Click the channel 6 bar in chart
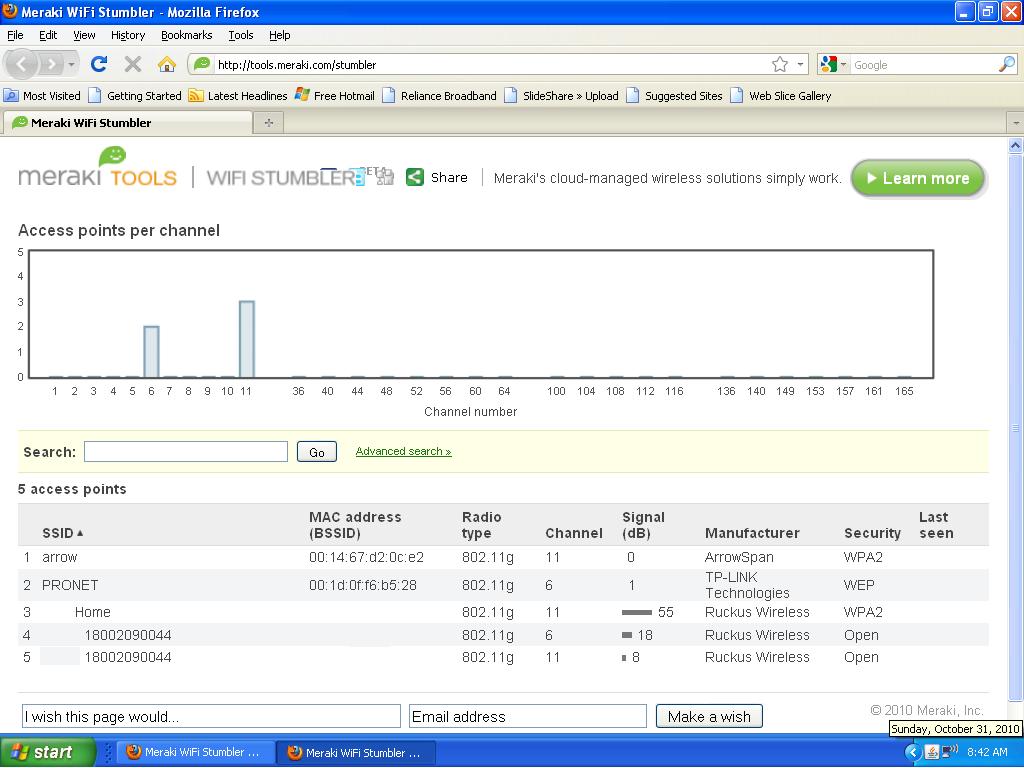Viewport: 1024px width, 768px height. [151, 351]
